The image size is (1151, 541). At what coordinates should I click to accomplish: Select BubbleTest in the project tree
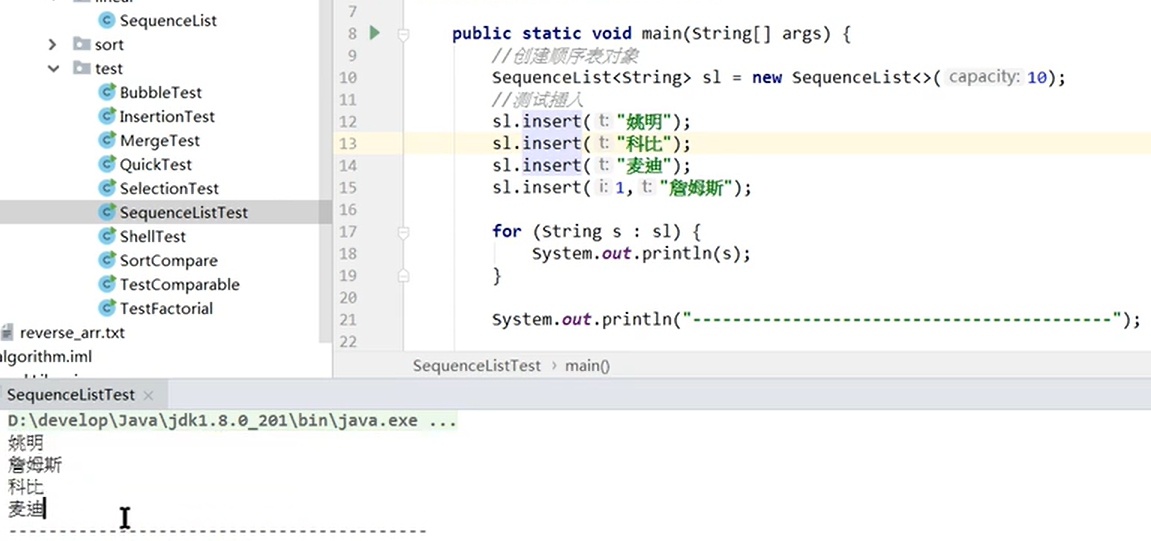pos(161,92)
